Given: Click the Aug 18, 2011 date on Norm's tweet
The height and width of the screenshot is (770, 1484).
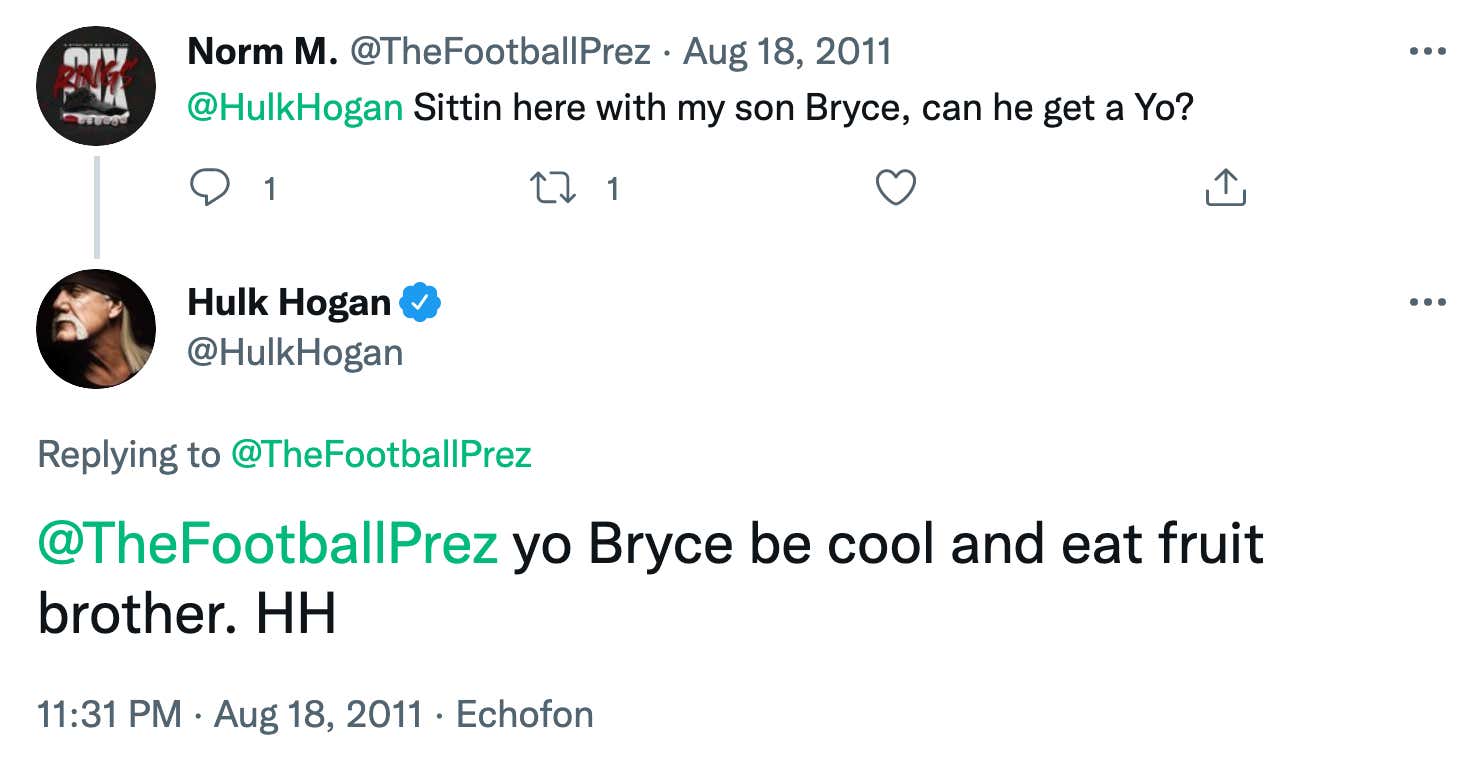Looking at the screenshot, I should pos(787,52).
